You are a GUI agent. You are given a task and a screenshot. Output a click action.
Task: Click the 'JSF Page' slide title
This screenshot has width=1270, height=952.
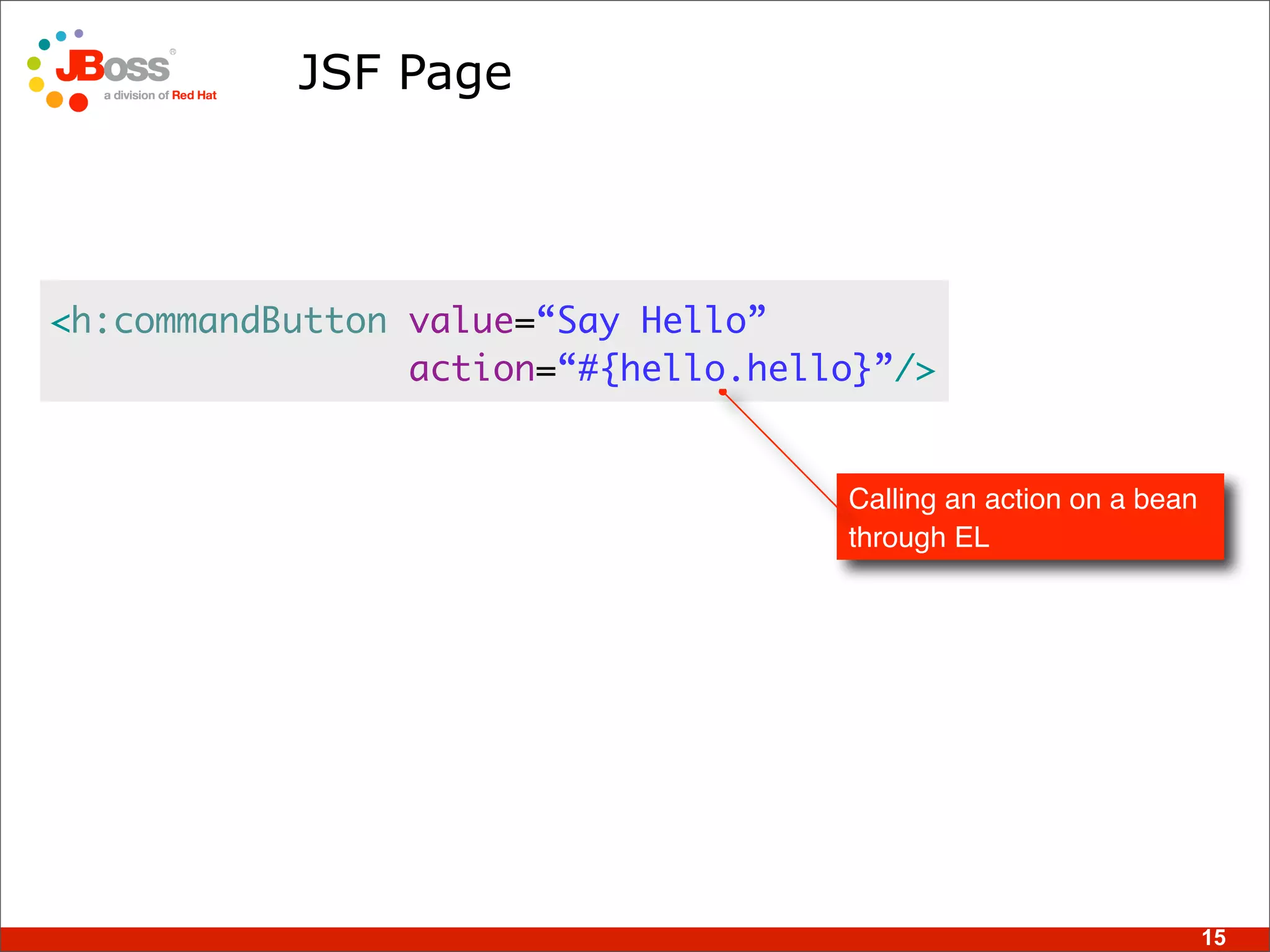(405, 73)
